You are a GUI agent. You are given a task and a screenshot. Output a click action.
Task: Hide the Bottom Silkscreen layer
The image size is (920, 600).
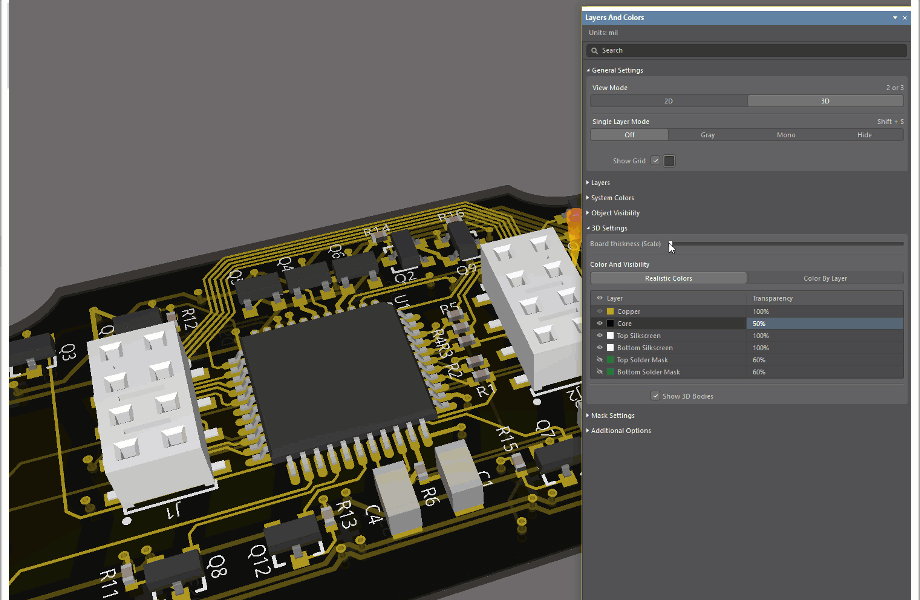pyautogui.click(x=598, y=347)
